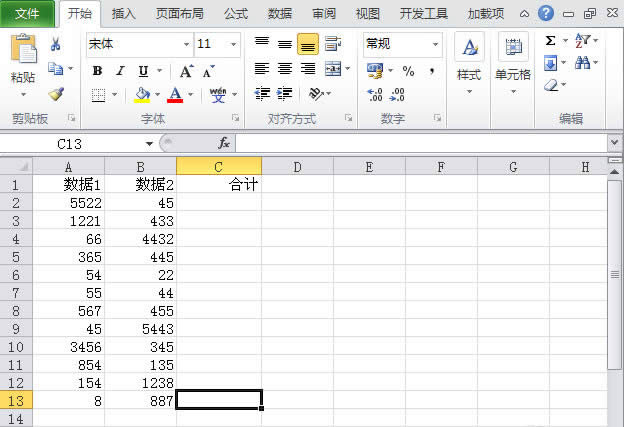Apply yellow fill color bucket

coord(142,95)
